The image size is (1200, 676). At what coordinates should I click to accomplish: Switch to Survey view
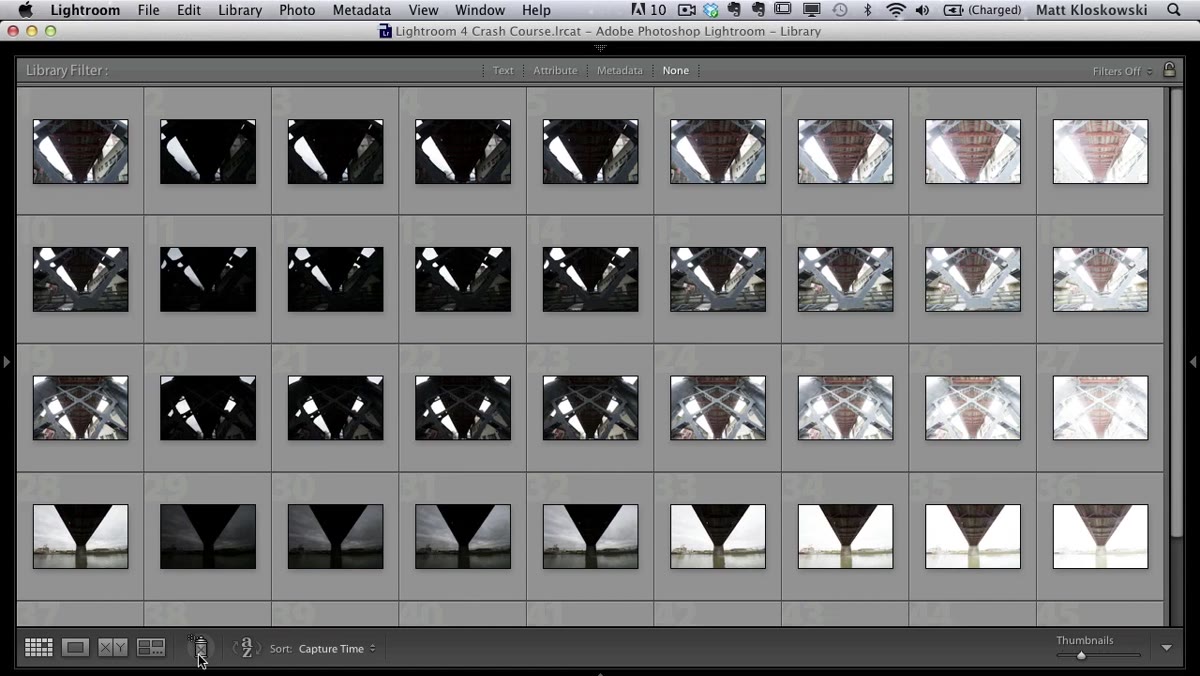pos(151,648)
